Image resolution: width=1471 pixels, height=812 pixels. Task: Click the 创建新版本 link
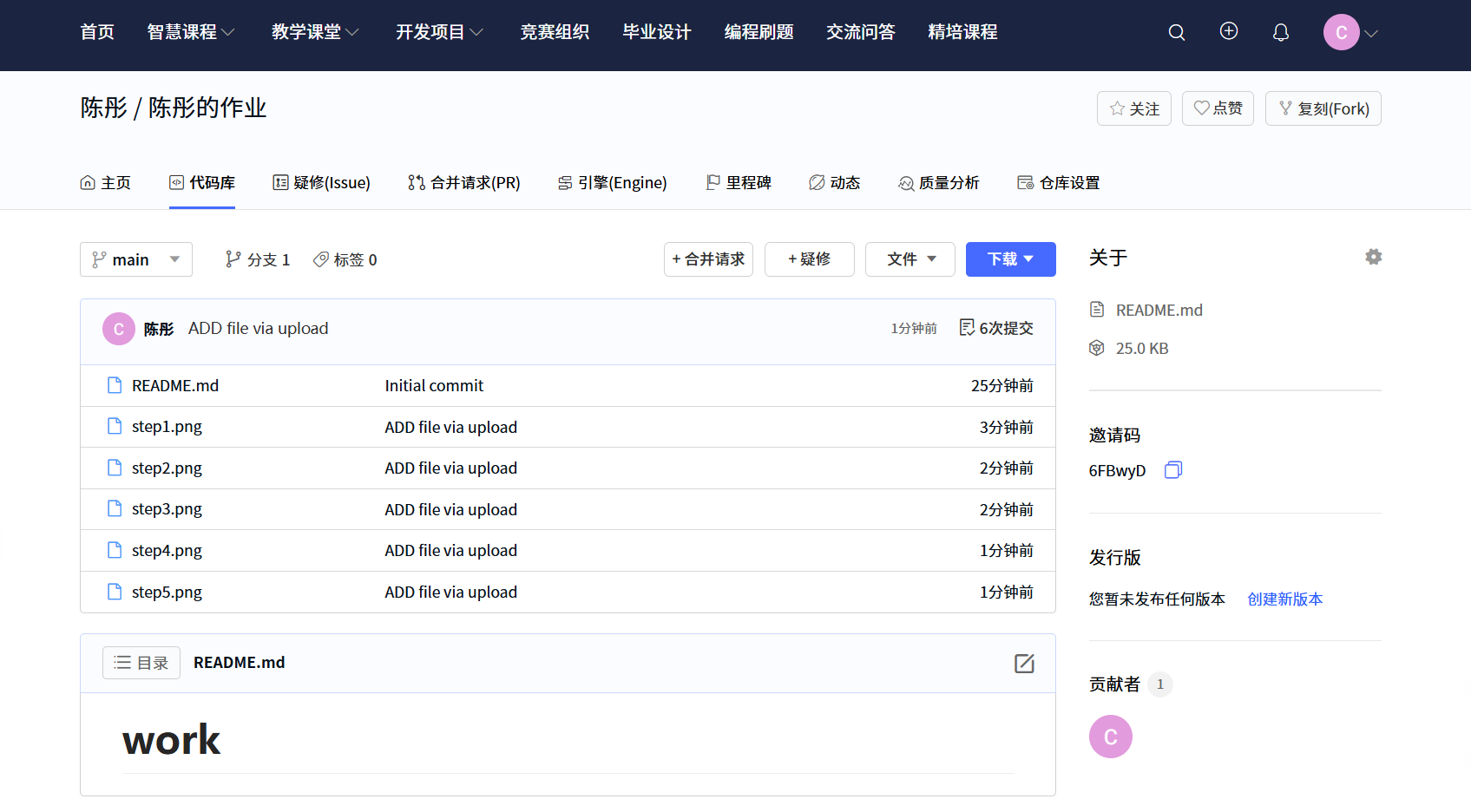(x=1284, y=599)
